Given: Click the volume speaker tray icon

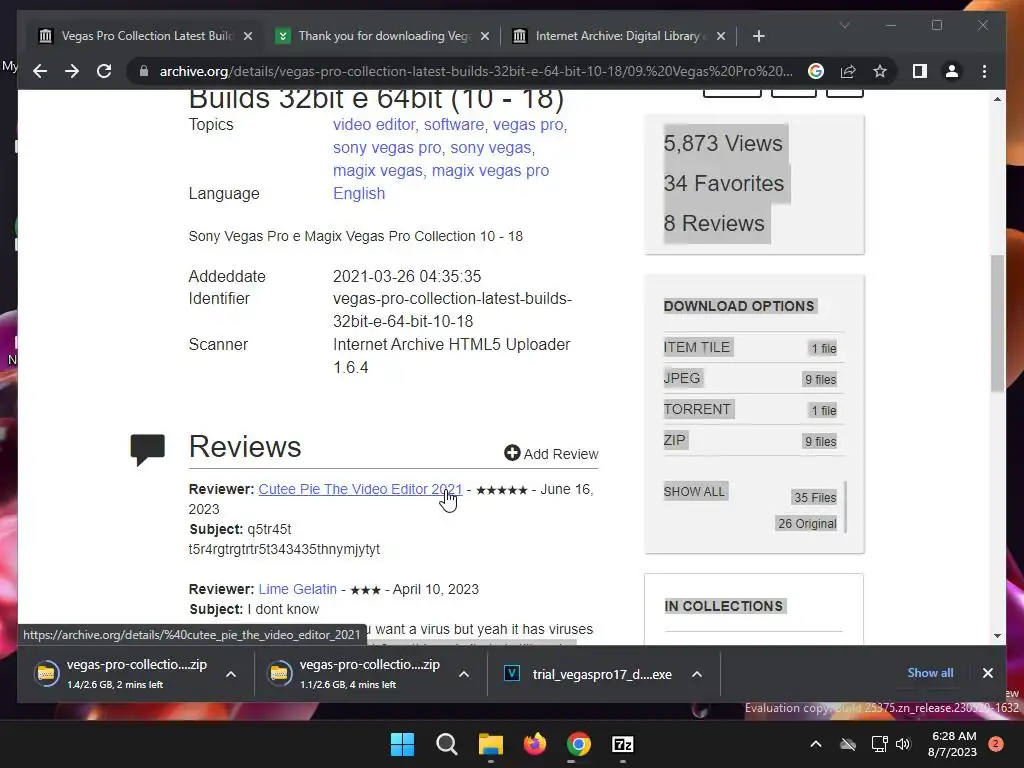Looking at the screenshot, I should point(903,744).
